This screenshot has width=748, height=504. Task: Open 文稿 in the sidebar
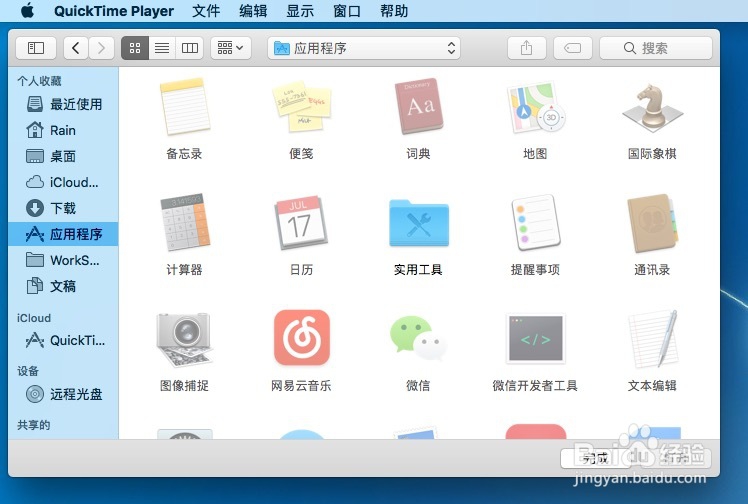click(63, 286)
